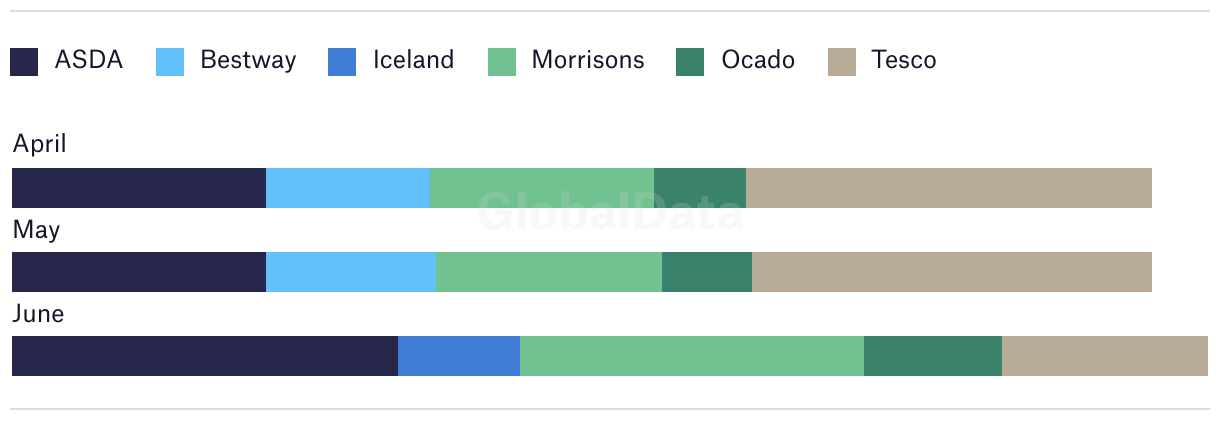Select the Morrisons segment in May bar
This screenshot has height=422, width=1220.
[x=549, y=272]
